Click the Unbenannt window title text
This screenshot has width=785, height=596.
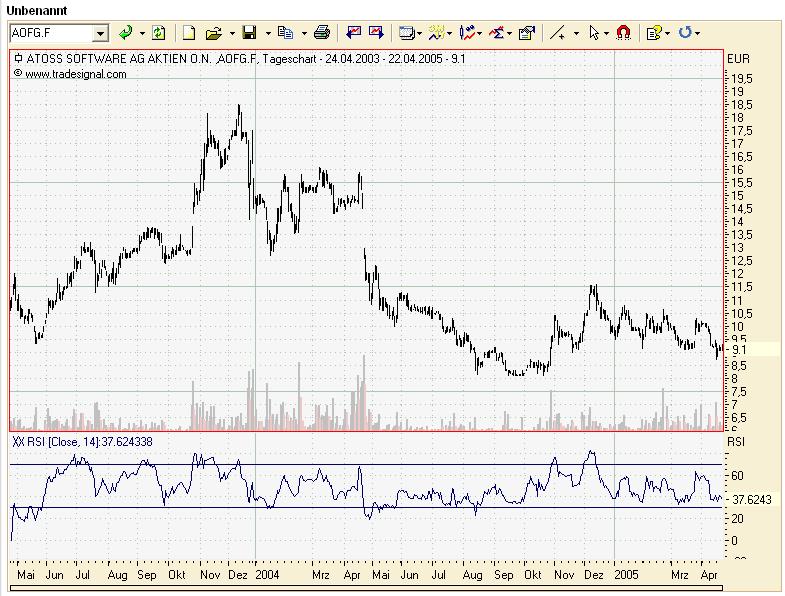37,11
